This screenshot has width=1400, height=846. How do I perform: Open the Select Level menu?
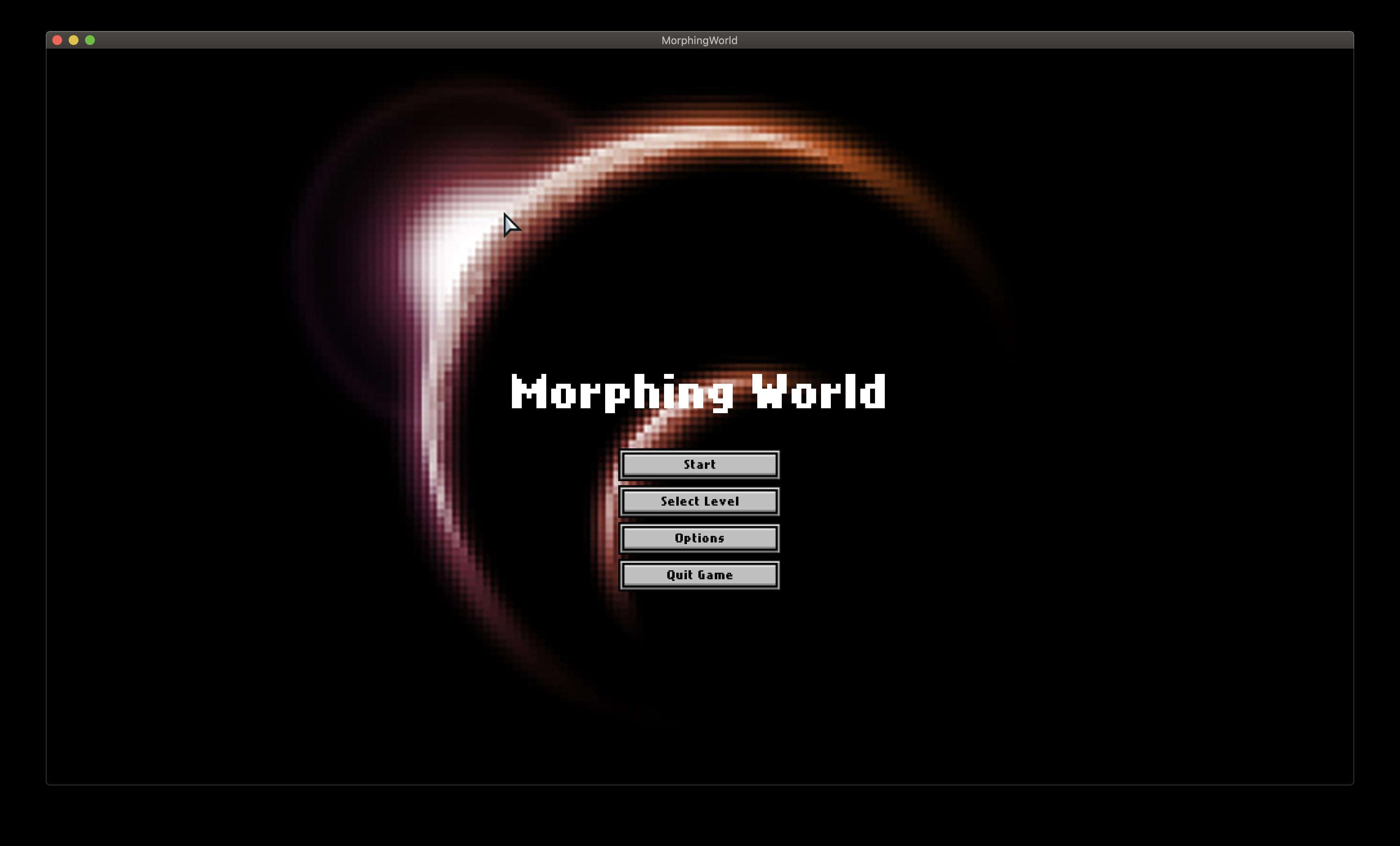699,502
